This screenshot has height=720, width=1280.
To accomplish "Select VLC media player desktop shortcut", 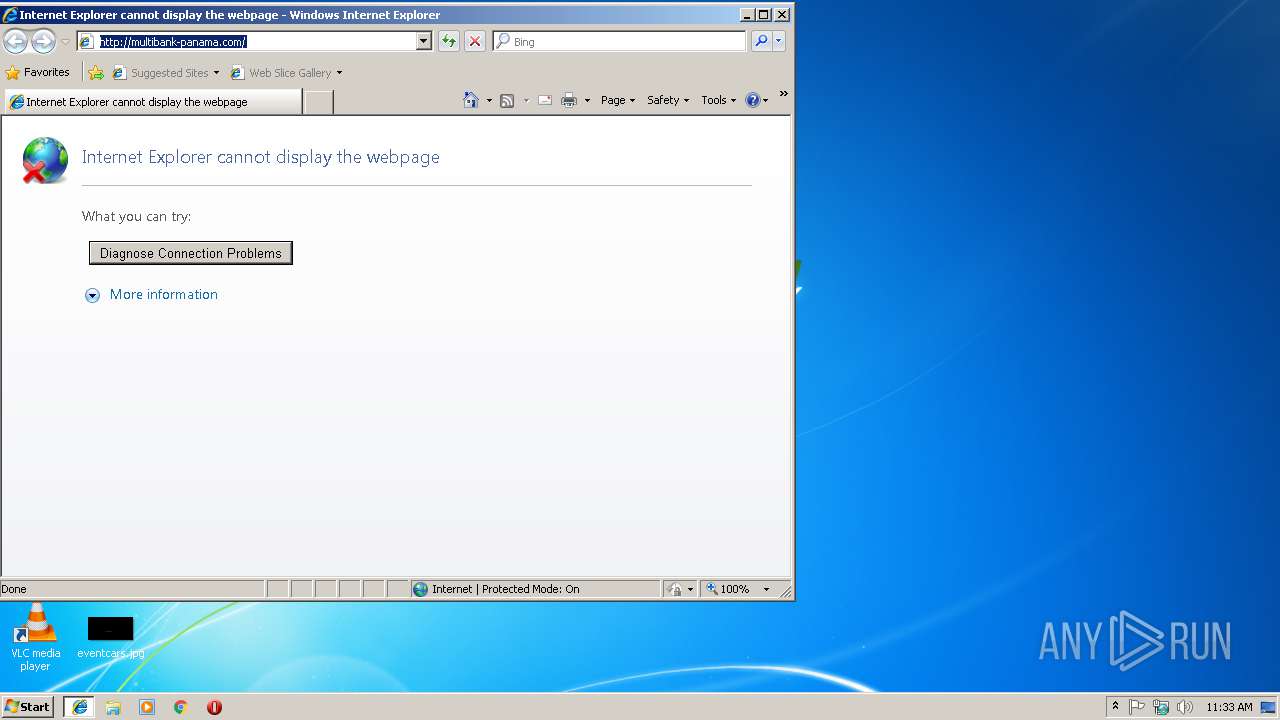I will click(35, 637).
